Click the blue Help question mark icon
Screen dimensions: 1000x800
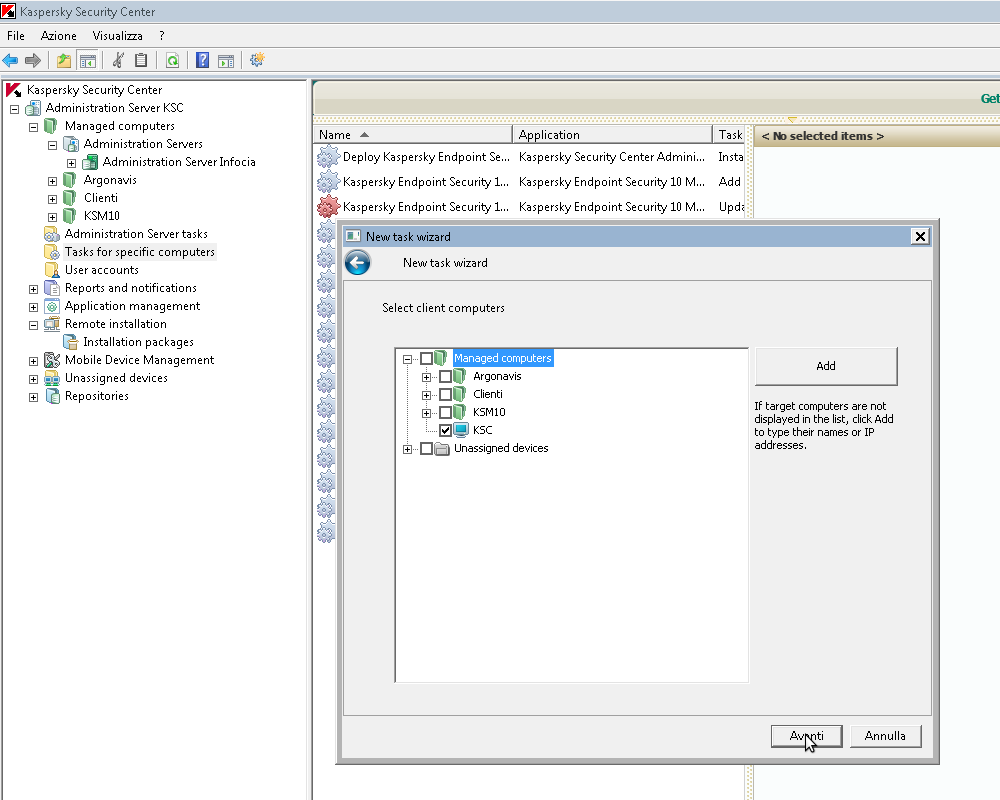point(202,61)
